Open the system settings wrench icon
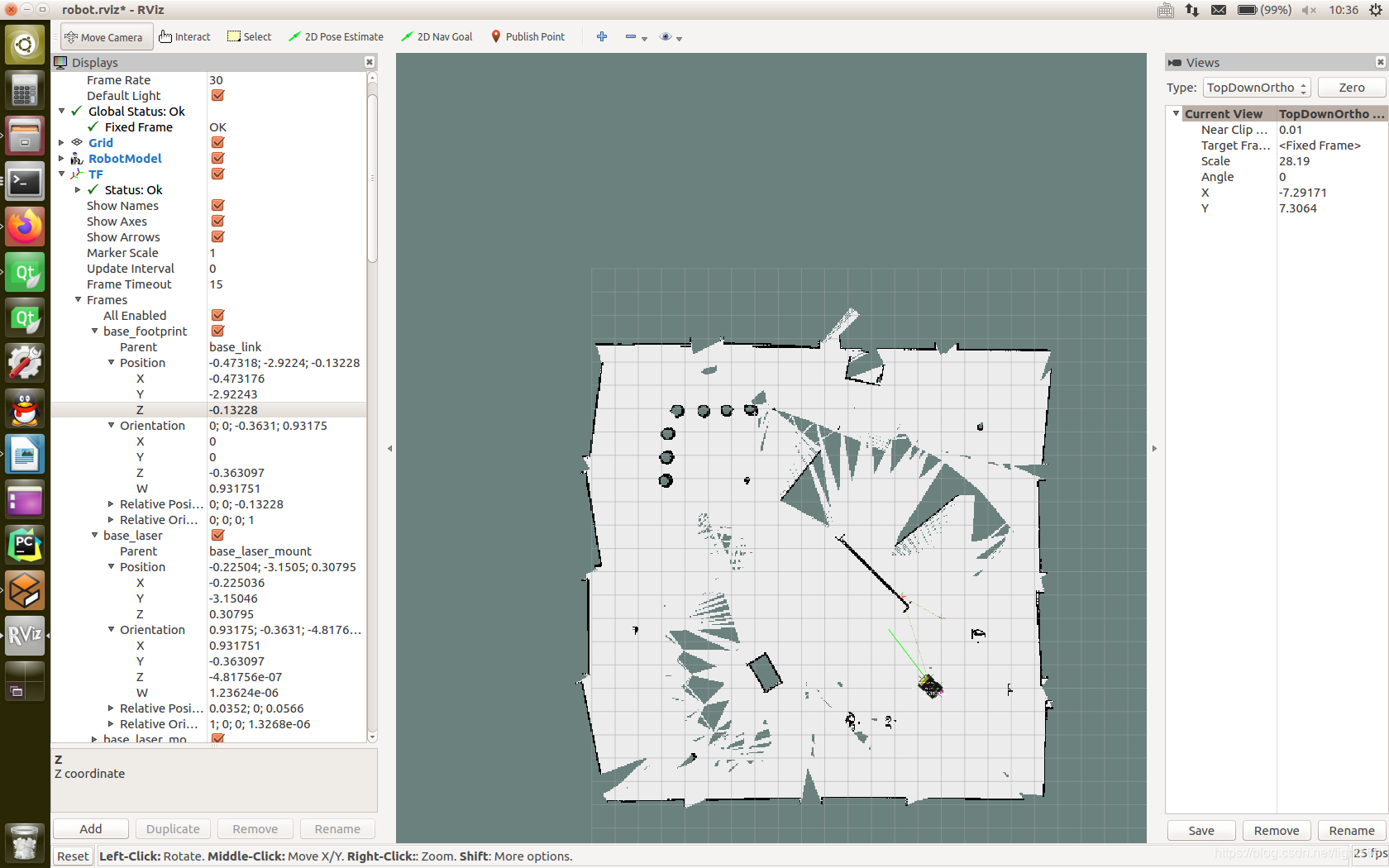Viewport: 1389px width, 868px height. tap(25, 363)
